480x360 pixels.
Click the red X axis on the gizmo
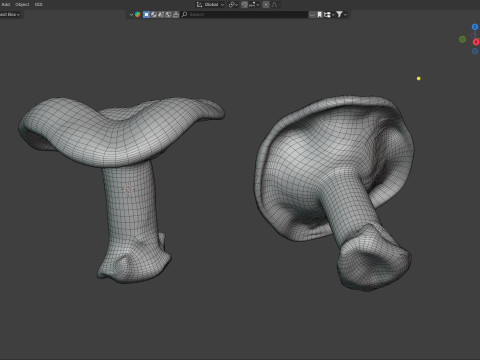point(476,42)
